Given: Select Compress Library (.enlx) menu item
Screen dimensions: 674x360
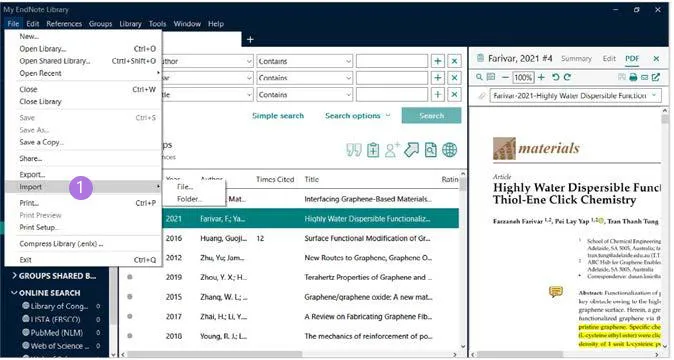Looking at the screenshot, I should (61, 244).
